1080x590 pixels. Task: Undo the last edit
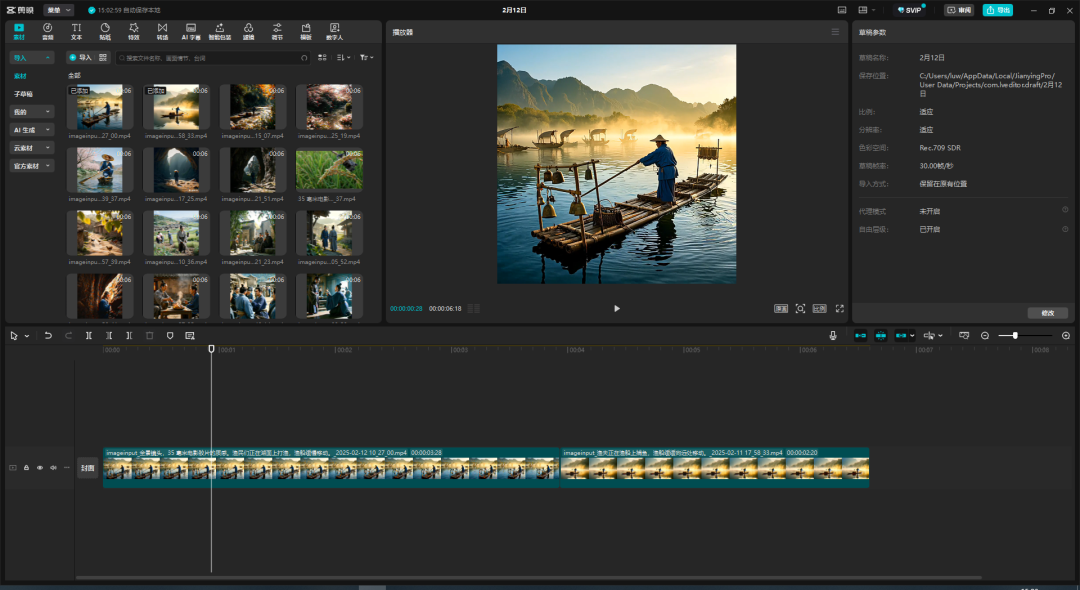tap(48, 335)
